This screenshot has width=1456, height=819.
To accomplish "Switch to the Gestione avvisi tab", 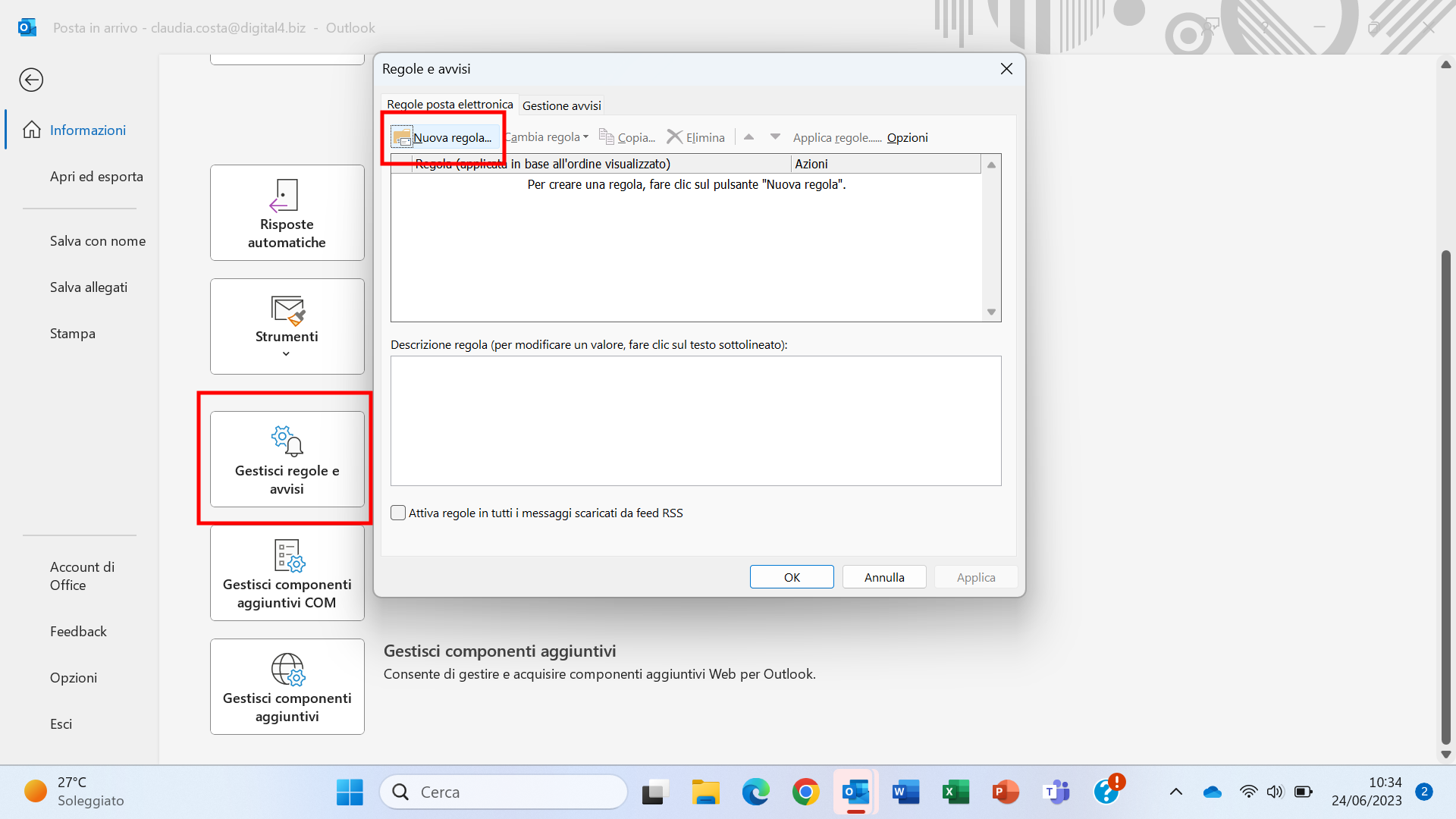I will tap(561, 105).
